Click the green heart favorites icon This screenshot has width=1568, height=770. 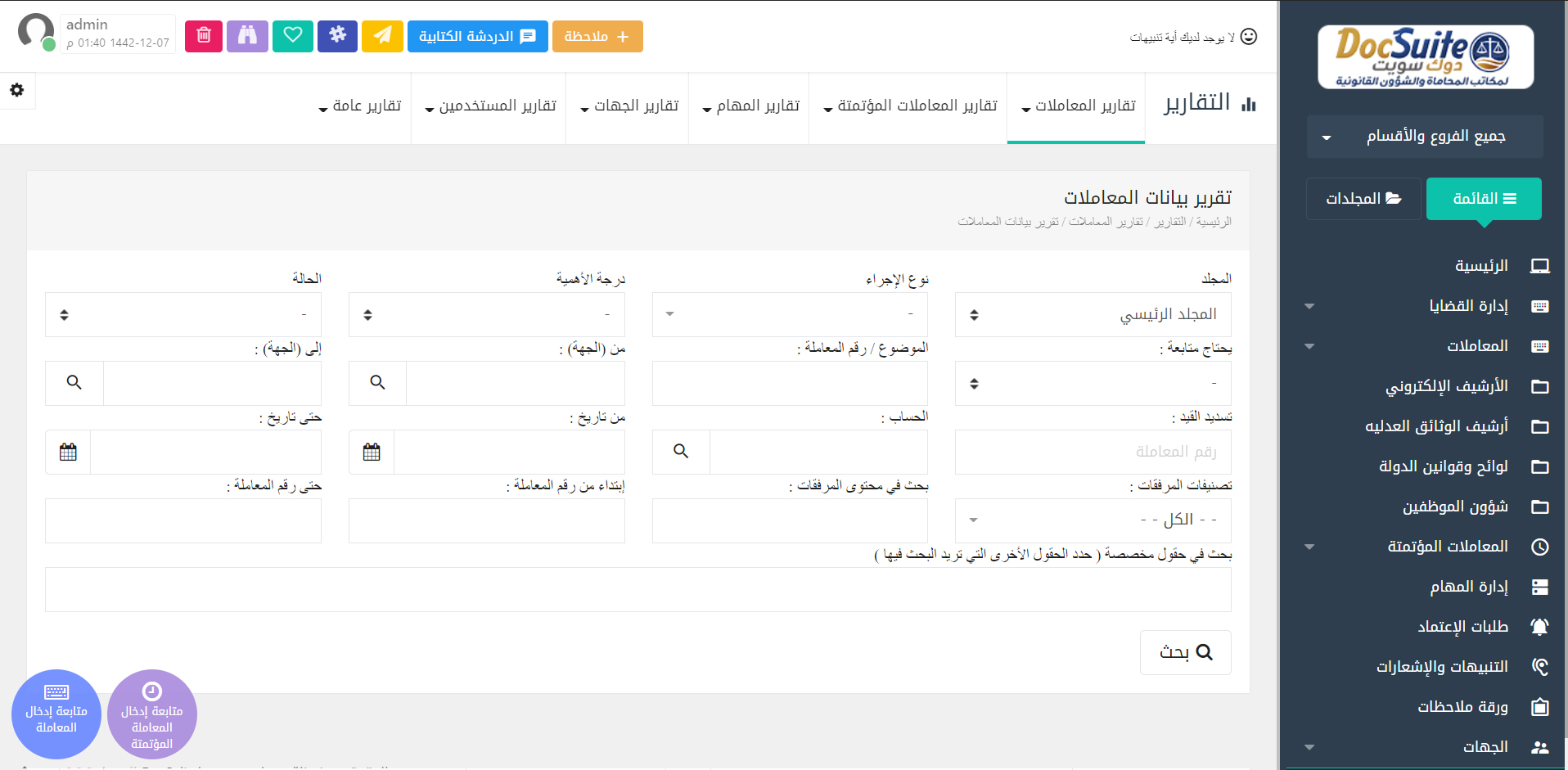click(293, 36)
